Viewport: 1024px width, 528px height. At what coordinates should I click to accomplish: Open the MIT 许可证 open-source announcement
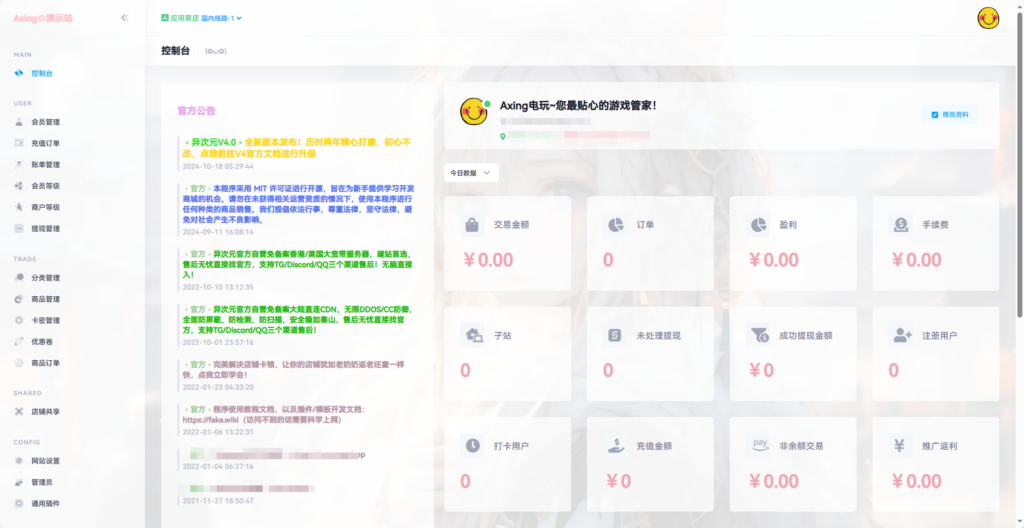point(298,204)
